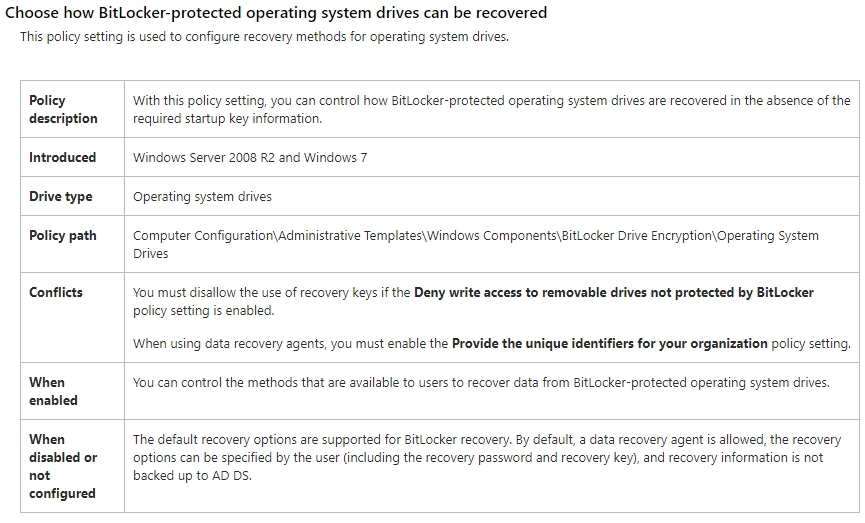Select the Drive type row label
The height and width of the screenshot is (523, 865).
(61, 196)
